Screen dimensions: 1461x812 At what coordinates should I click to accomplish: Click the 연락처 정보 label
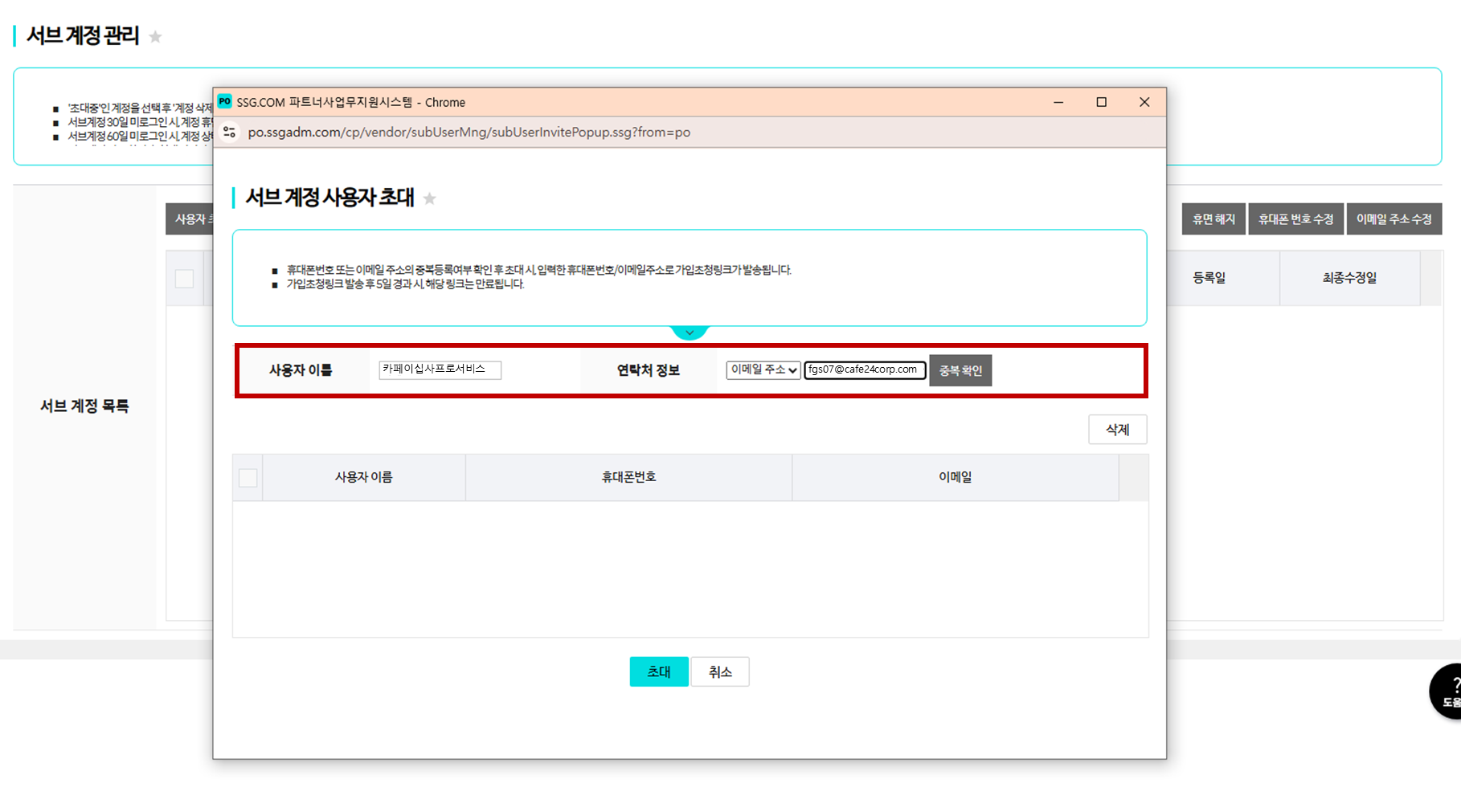click(x=649, y=370)
